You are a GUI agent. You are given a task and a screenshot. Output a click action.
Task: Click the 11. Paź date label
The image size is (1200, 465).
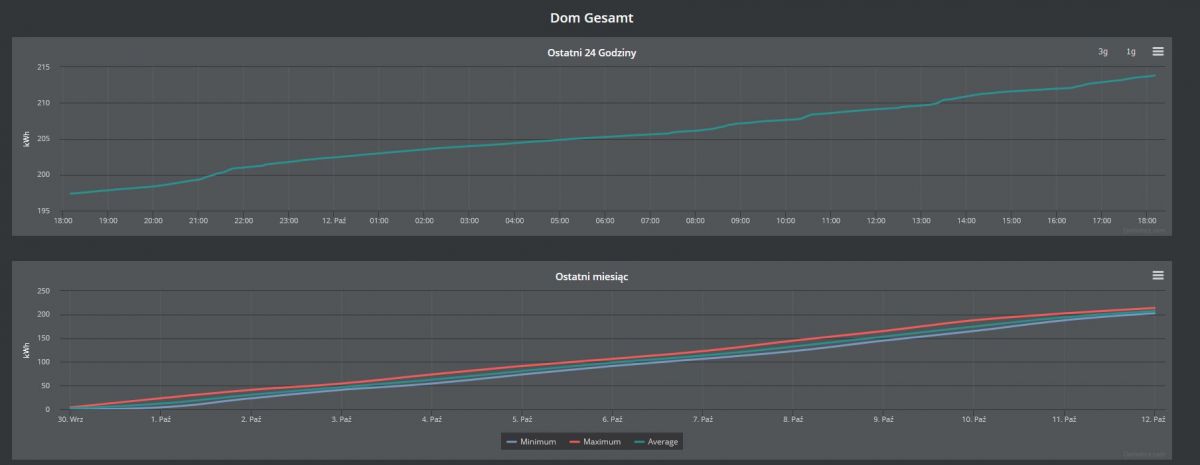coord(1064,419)
